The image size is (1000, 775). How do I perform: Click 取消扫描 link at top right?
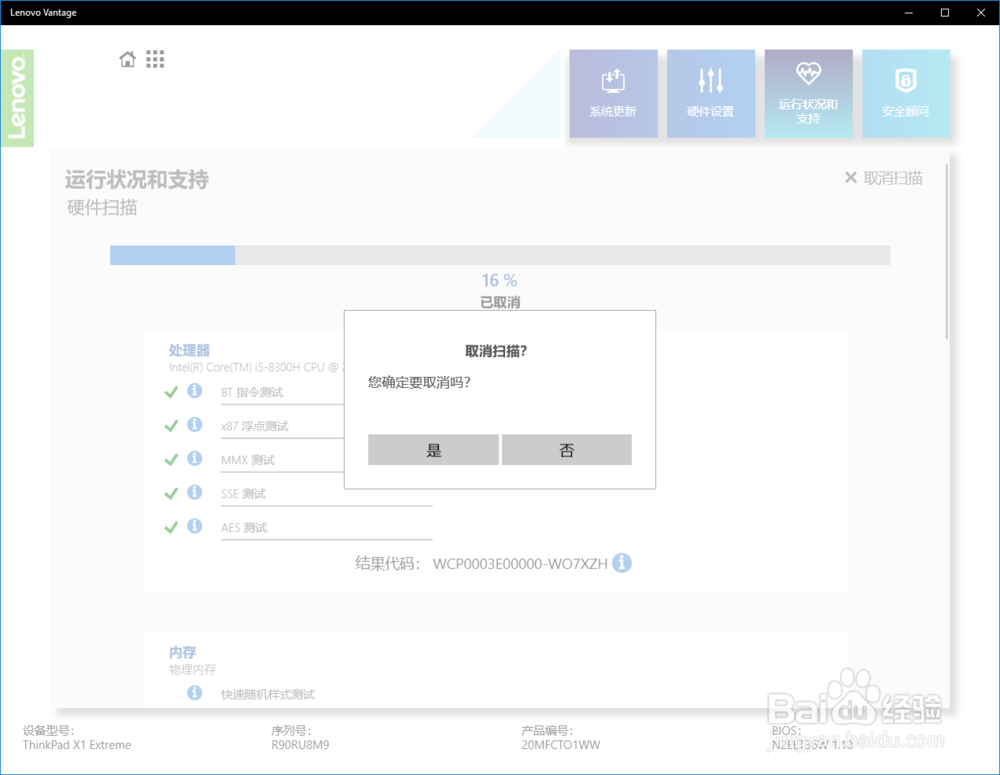(883, 178)
